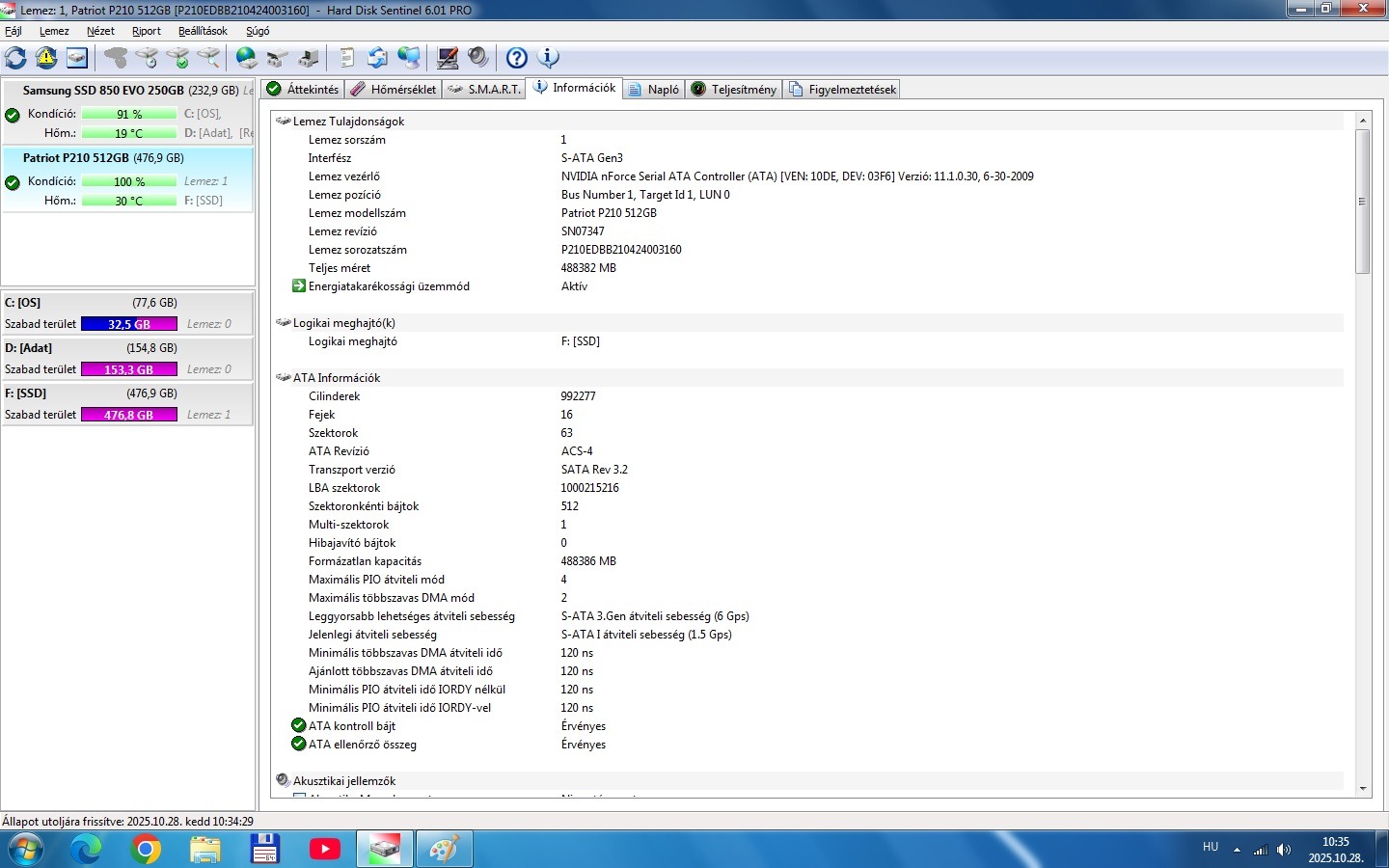
Task: Click the monitor with pen configuration icon
Action: pyautogui.click(x=448, y=58)
